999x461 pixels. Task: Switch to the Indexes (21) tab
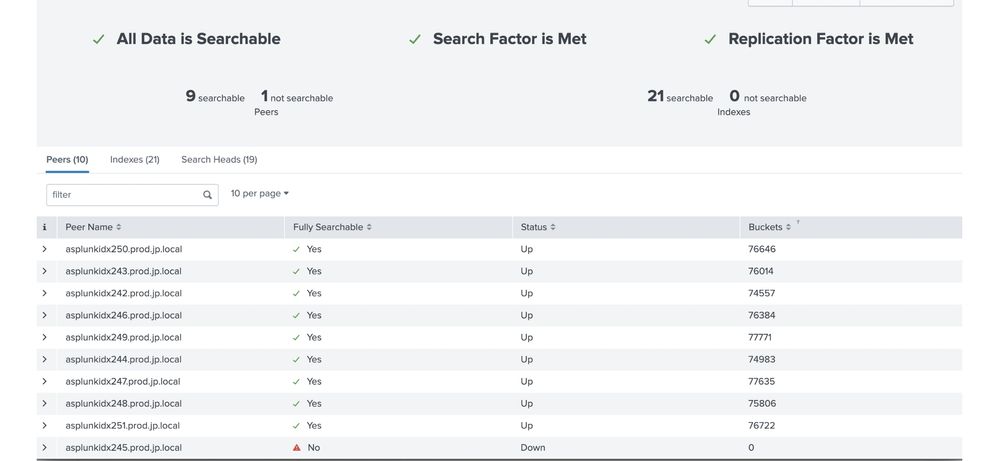[x=135, y=160]
